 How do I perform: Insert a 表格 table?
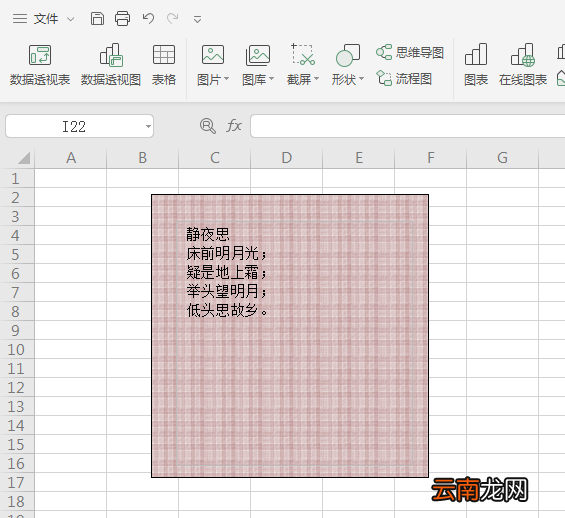coord(164,65)
